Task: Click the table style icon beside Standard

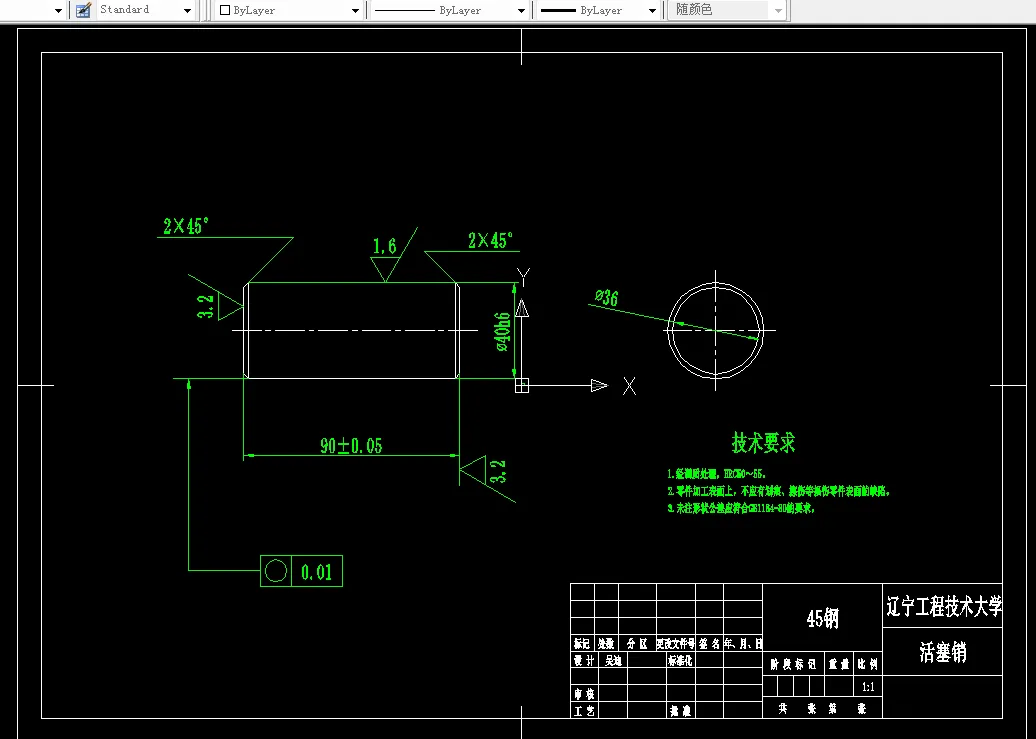Action: pyautogui.click(x=83, y=10)
